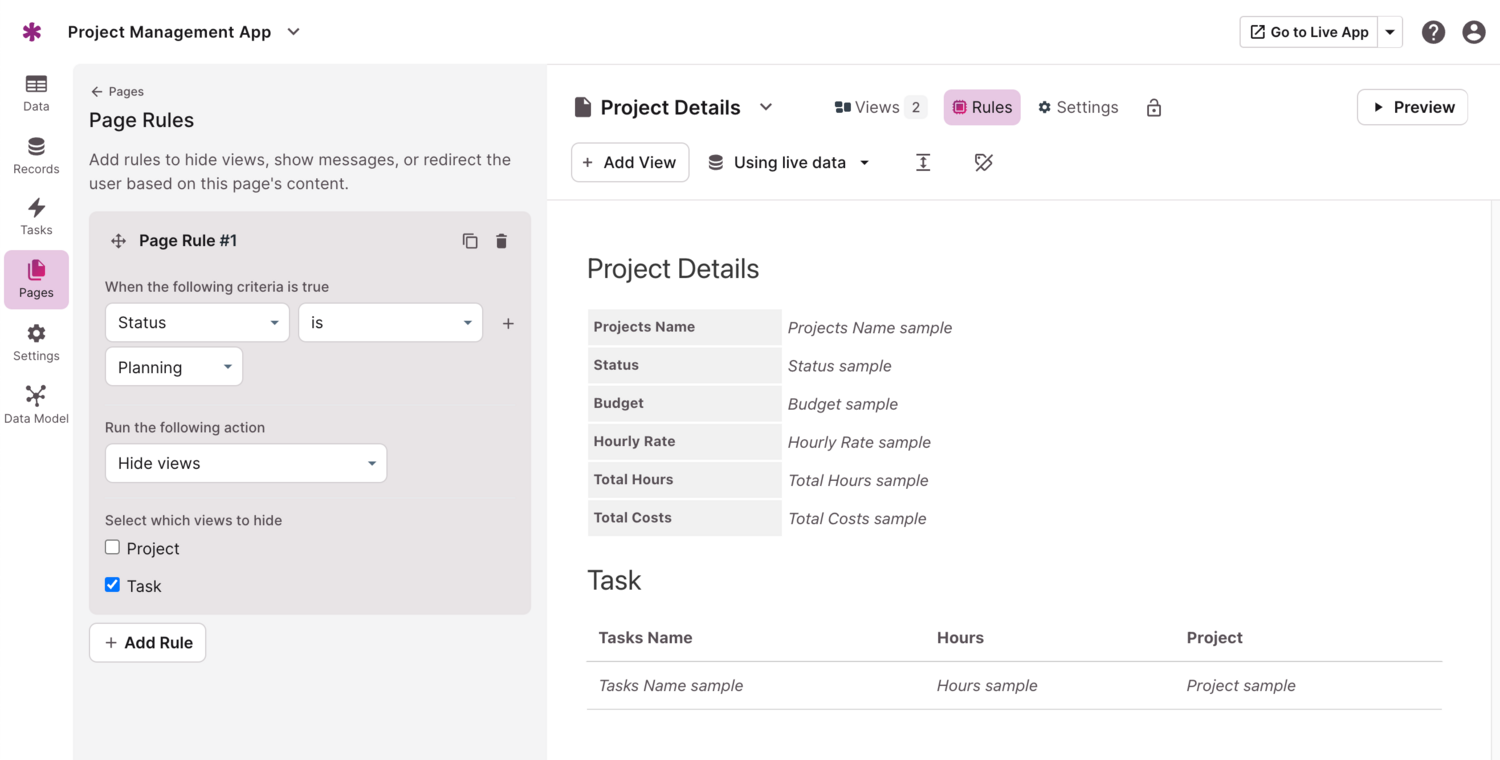The width and height of the screenshot is (1500, 760).
Task: Open the Data section in sidebar
Action: point(36,93)
